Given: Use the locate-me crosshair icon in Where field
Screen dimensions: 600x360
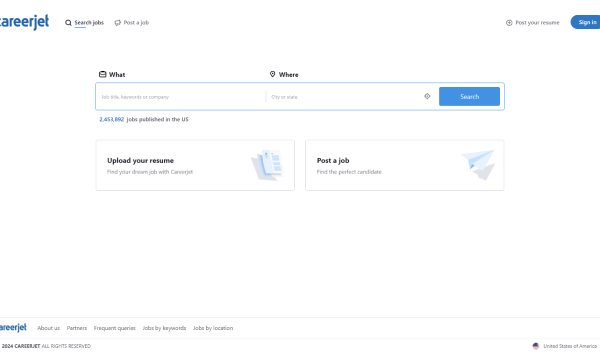Looking at the screenshot, I should (x=427, y=96).
